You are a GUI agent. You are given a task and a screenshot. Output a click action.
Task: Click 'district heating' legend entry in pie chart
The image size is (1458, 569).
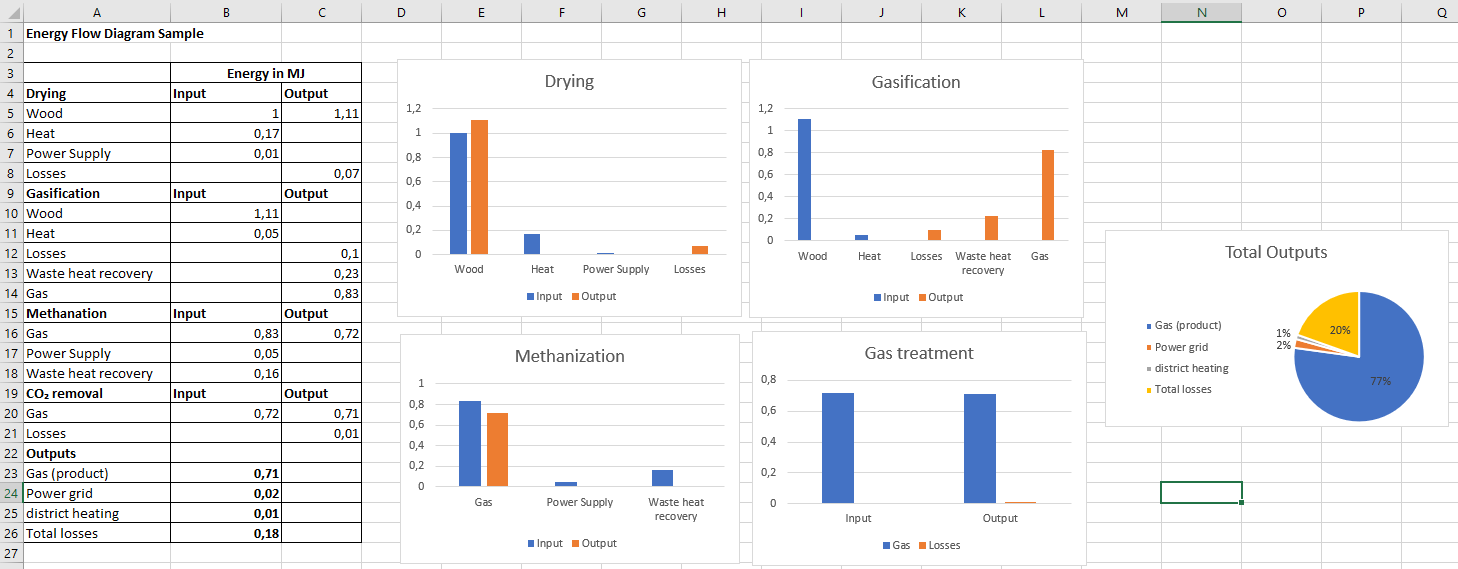point(1188,368)
